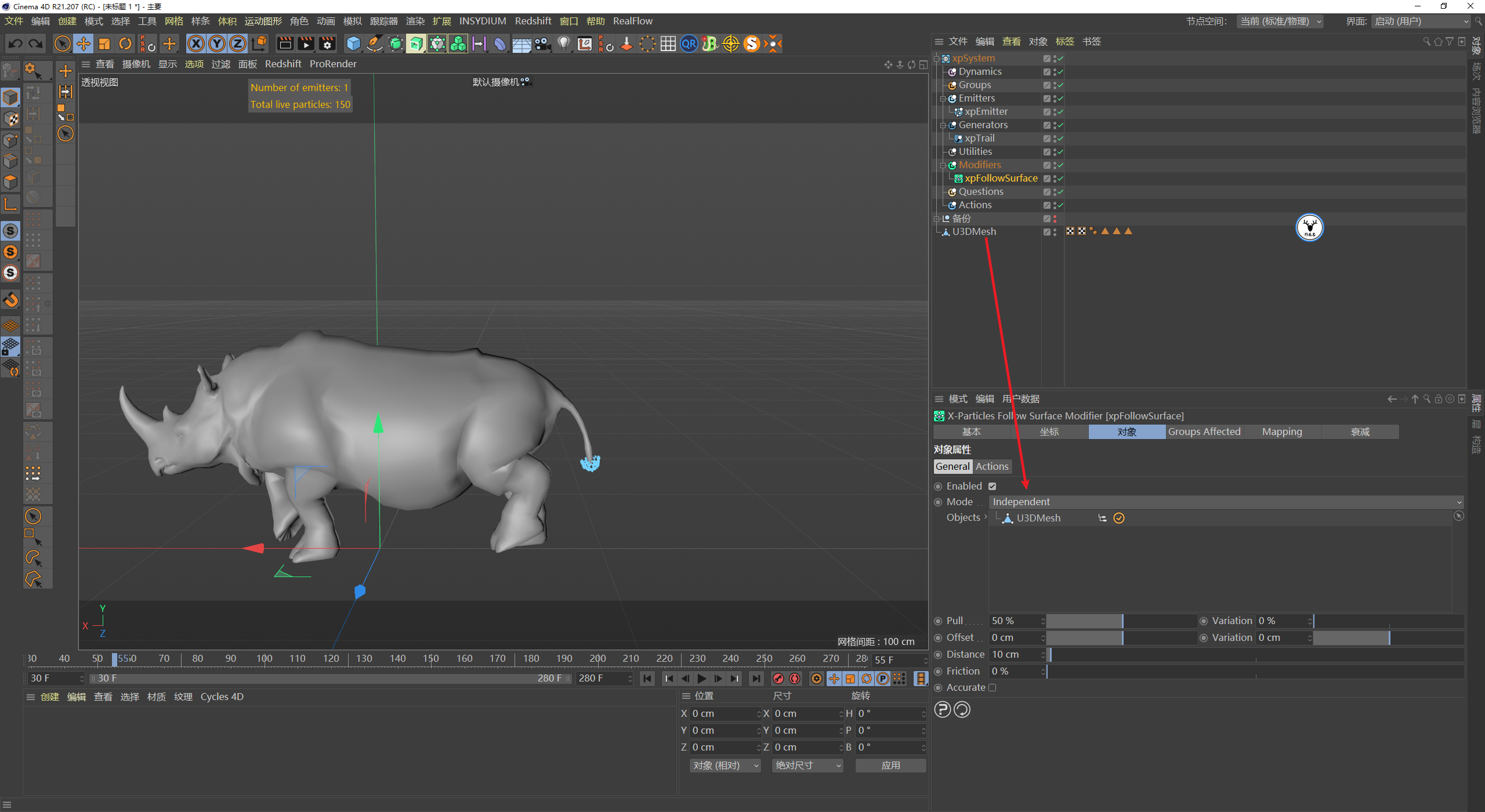The width and height of the screenshot is (1485, 812).
Task: Click the Actions sub-tab
Action: [992, 466]
